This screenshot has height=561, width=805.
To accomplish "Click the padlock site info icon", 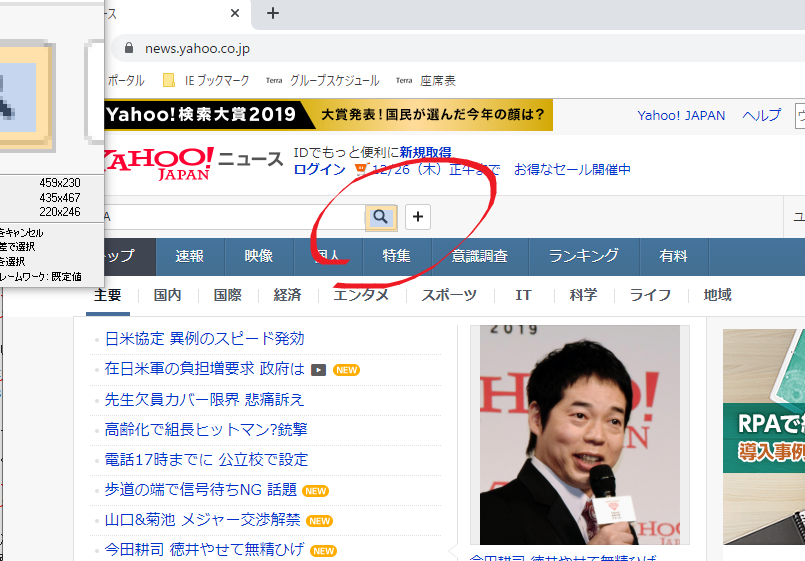I will [129, 48].
